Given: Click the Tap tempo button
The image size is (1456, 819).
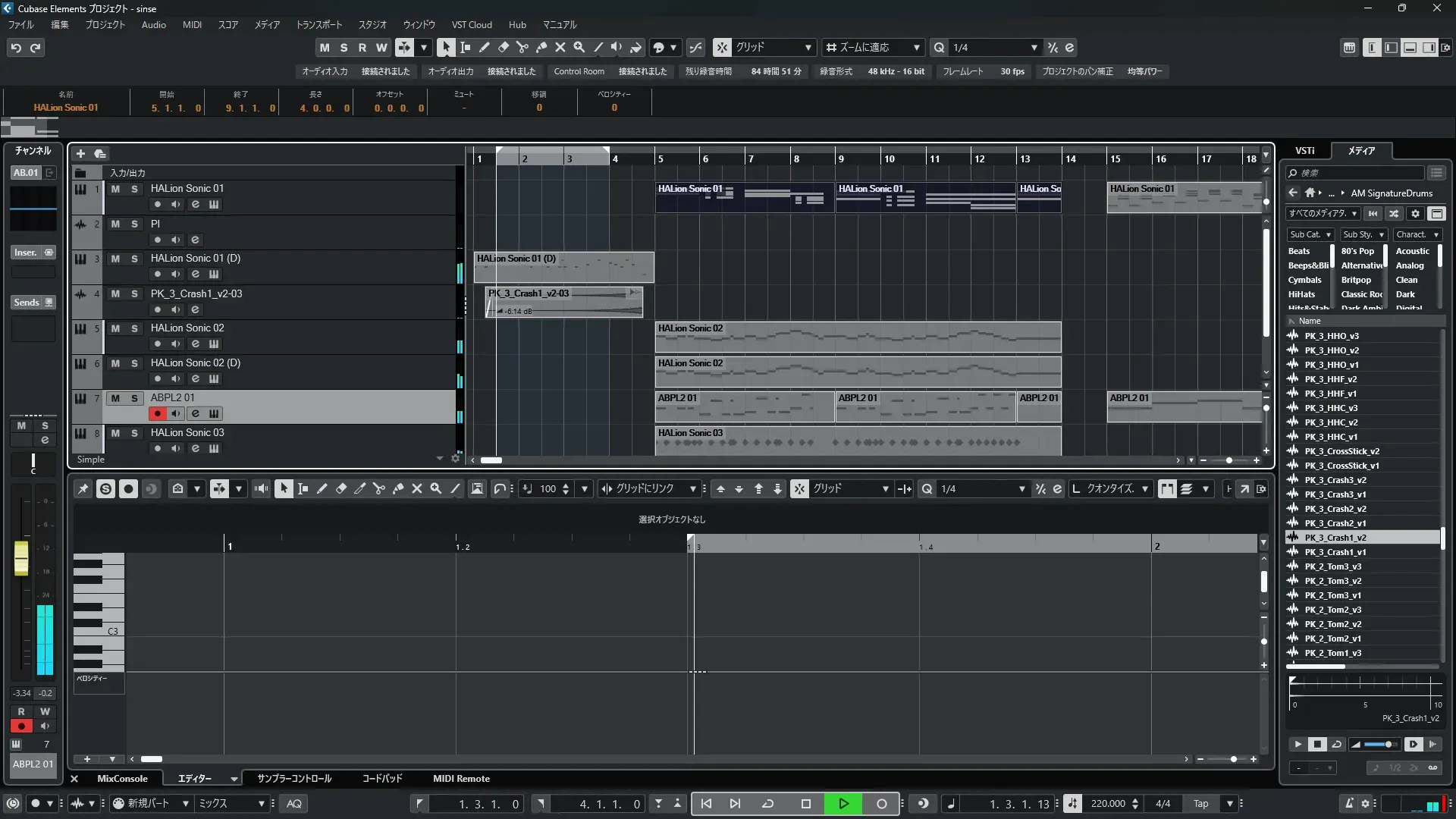Looking at the screenshot, I should [x=1200, y=804].
